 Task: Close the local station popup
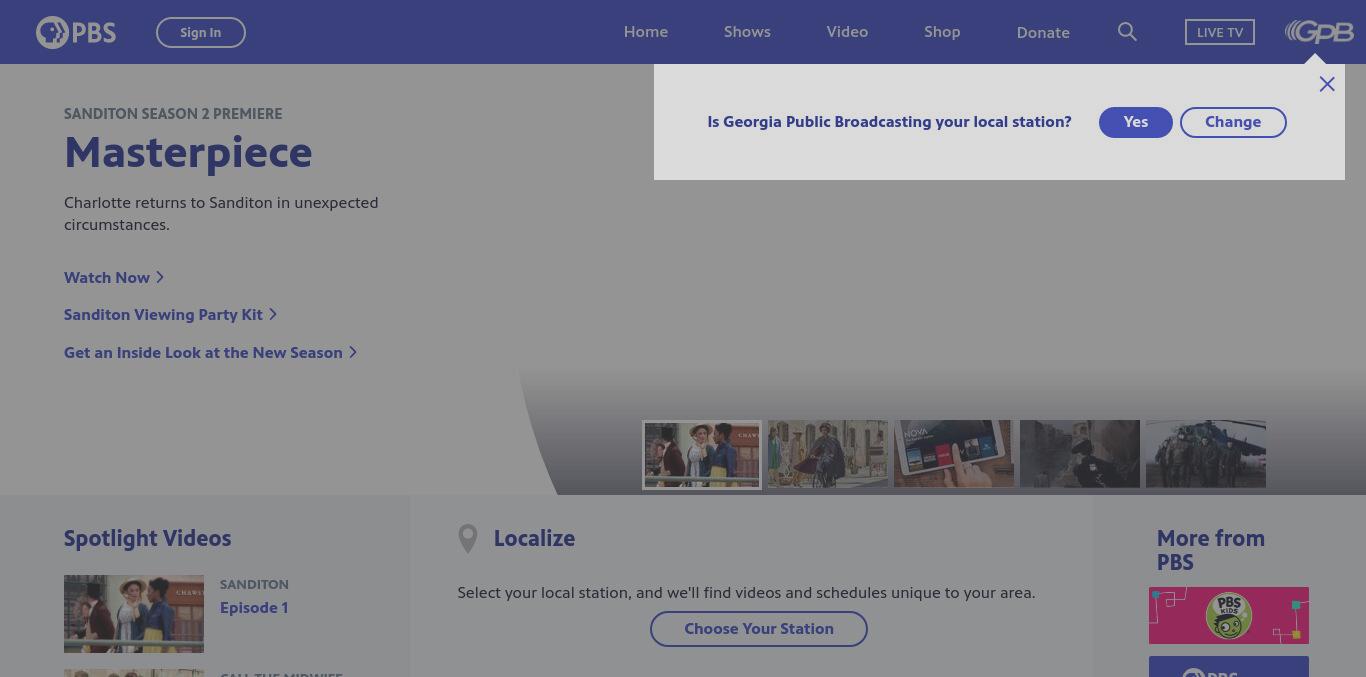pyautogui.click(x=1327, y=84)
